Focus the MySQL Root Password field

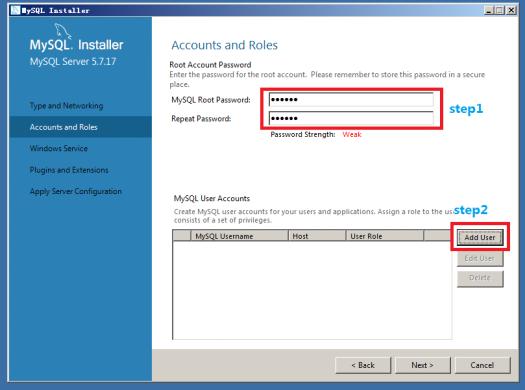(x=351, y=99)
